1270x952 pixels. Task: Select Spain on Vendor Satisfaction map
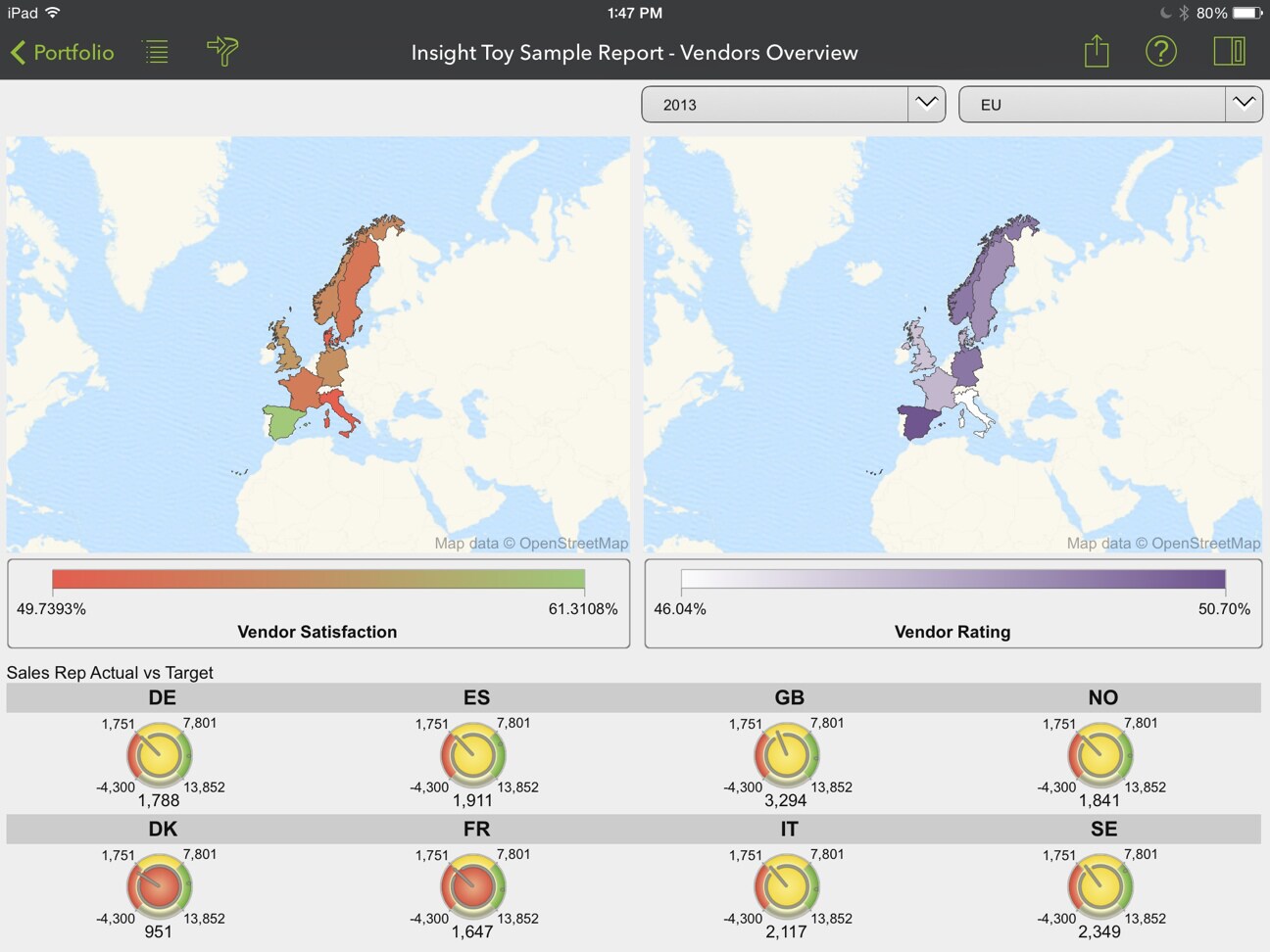(x=283, y=422)
